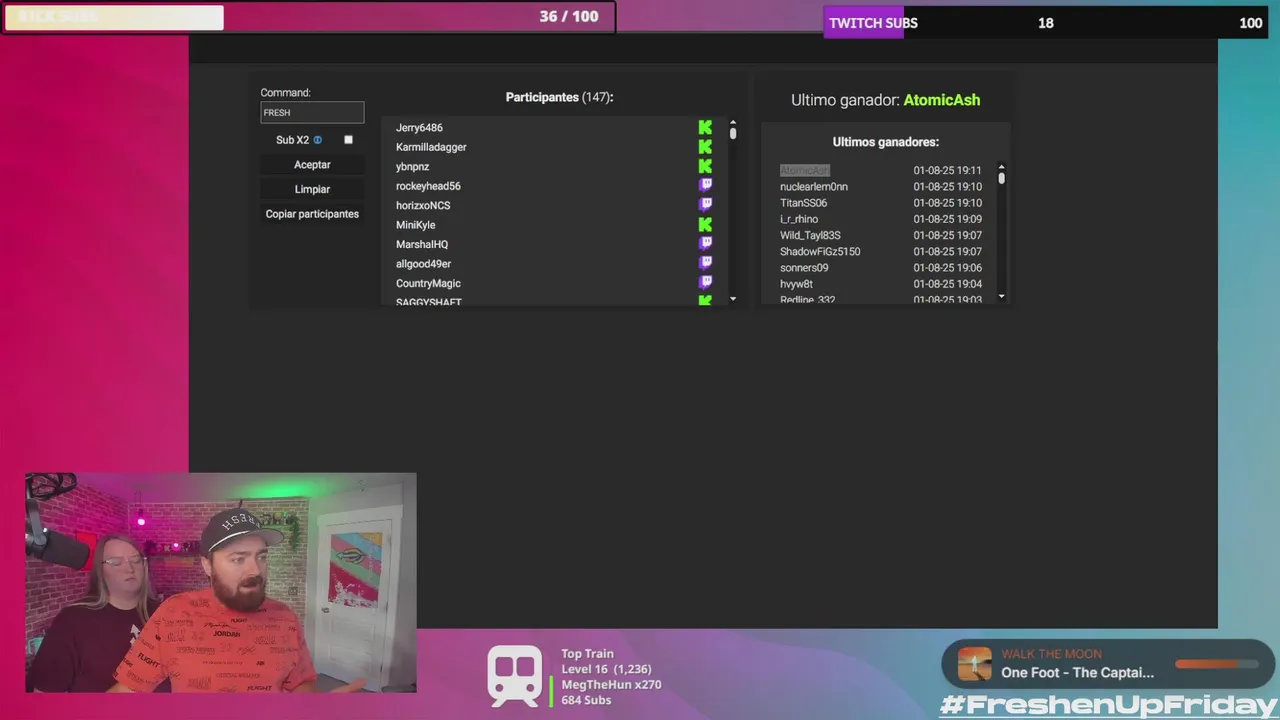Click the winners list scrollbar thumb

pyautogui.click(x=1001, y=178)
